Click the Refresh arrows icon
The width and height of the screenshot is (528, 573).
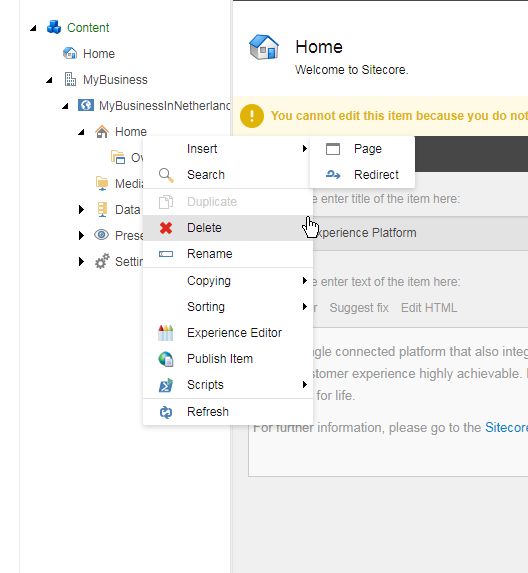tap(166, 412)
